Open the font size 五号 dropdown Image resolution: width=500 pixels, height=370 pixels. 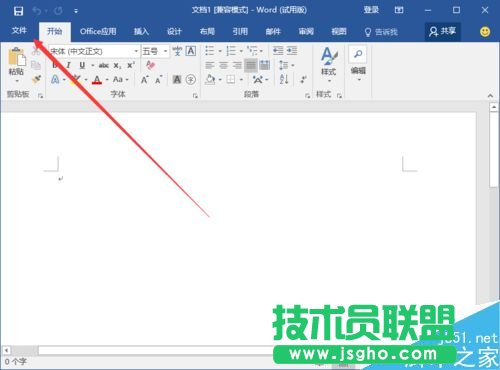[165, 51]
